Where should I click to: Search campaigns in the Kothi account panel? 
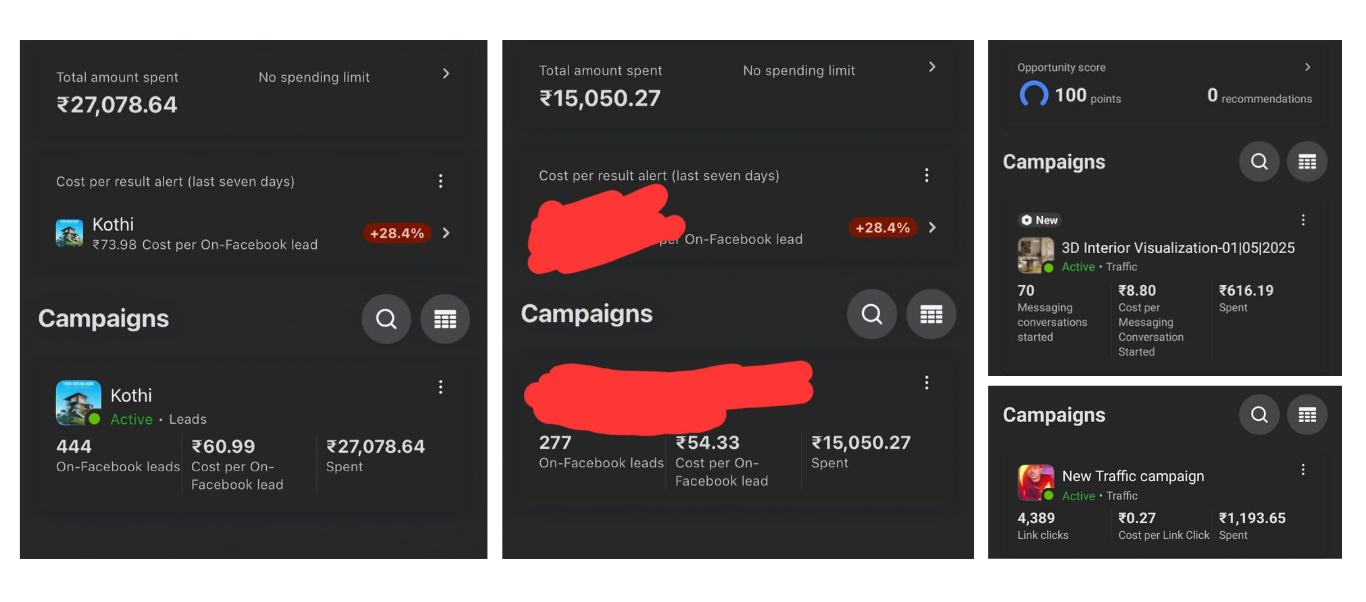[x=386, y=319]
